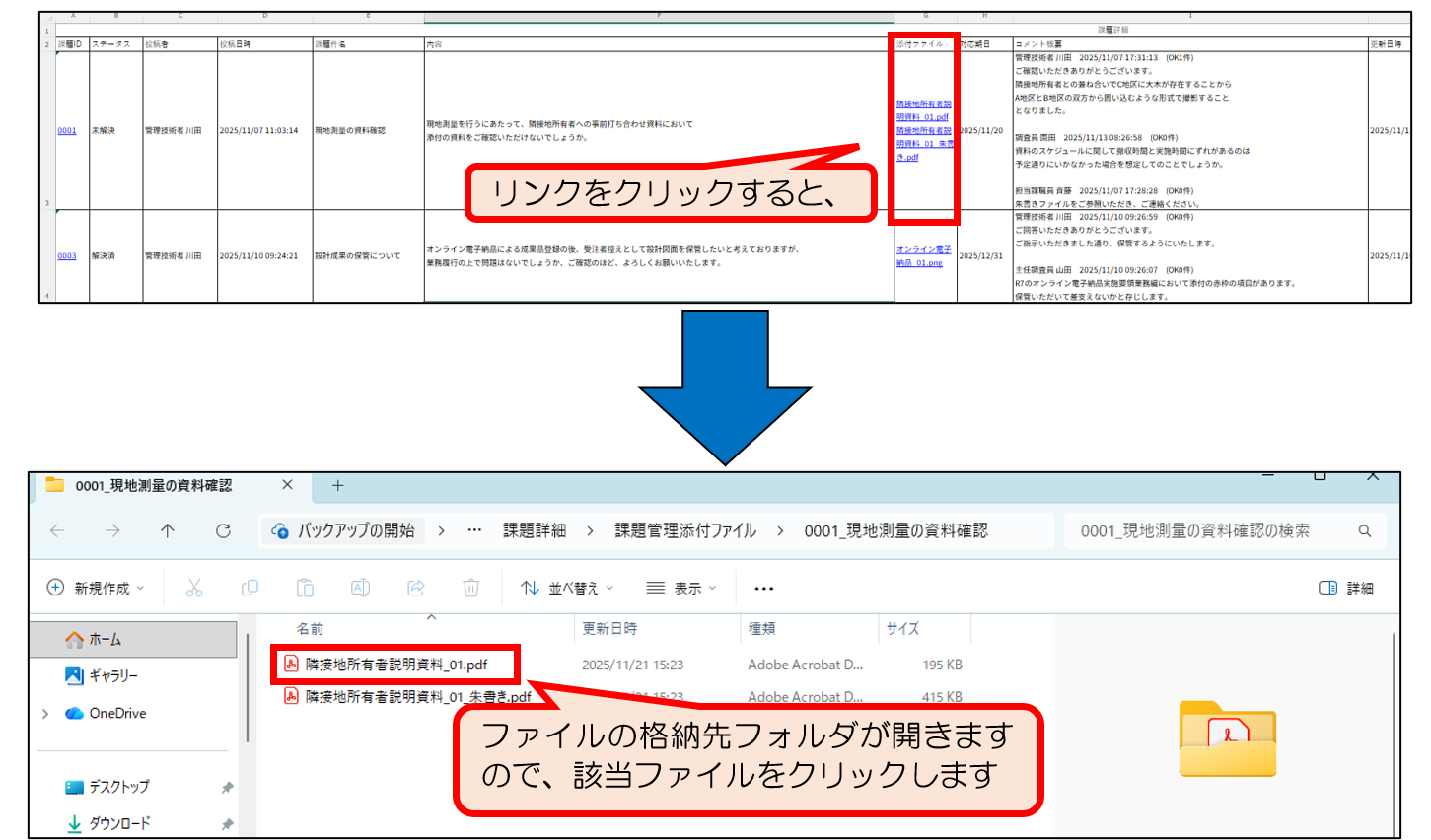Click the Rename icon in toolbar
This screenshot has height=840, width=1431.
pyautogui.click(x=360, y=588)
